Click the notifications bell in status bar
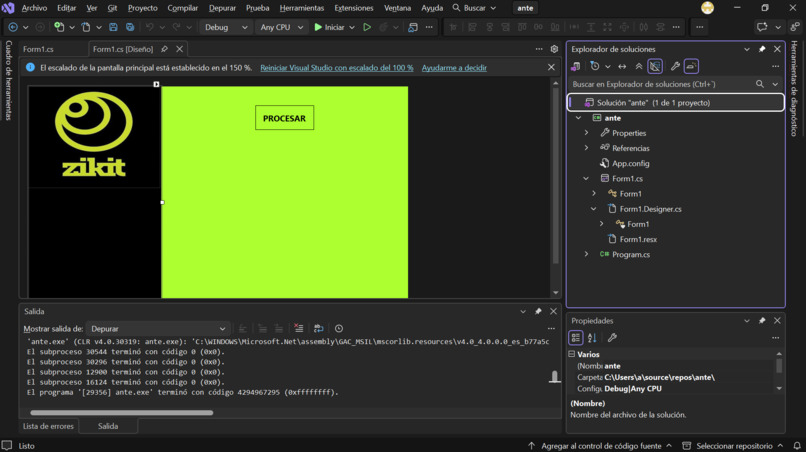Screen dimensions: 806x452 coord(797,446)
